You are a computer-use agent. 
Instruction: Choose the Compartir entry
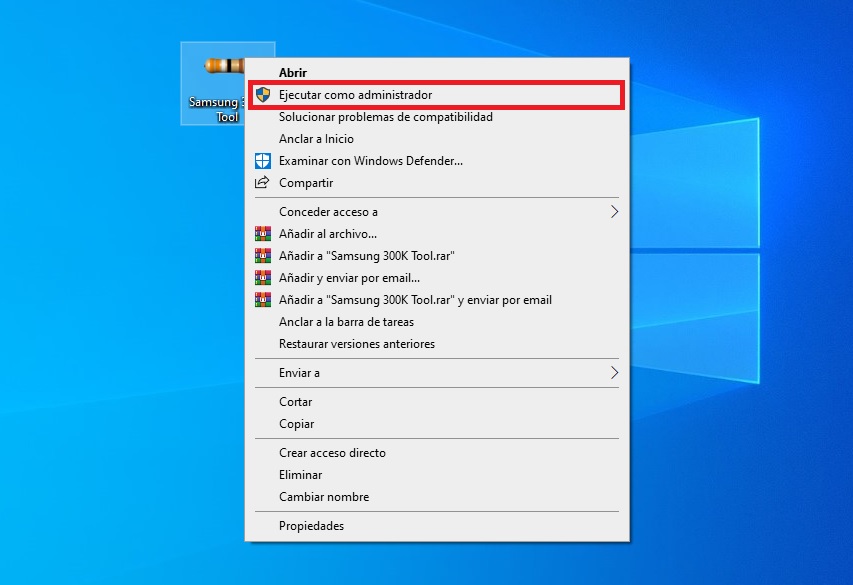[437, 183]
